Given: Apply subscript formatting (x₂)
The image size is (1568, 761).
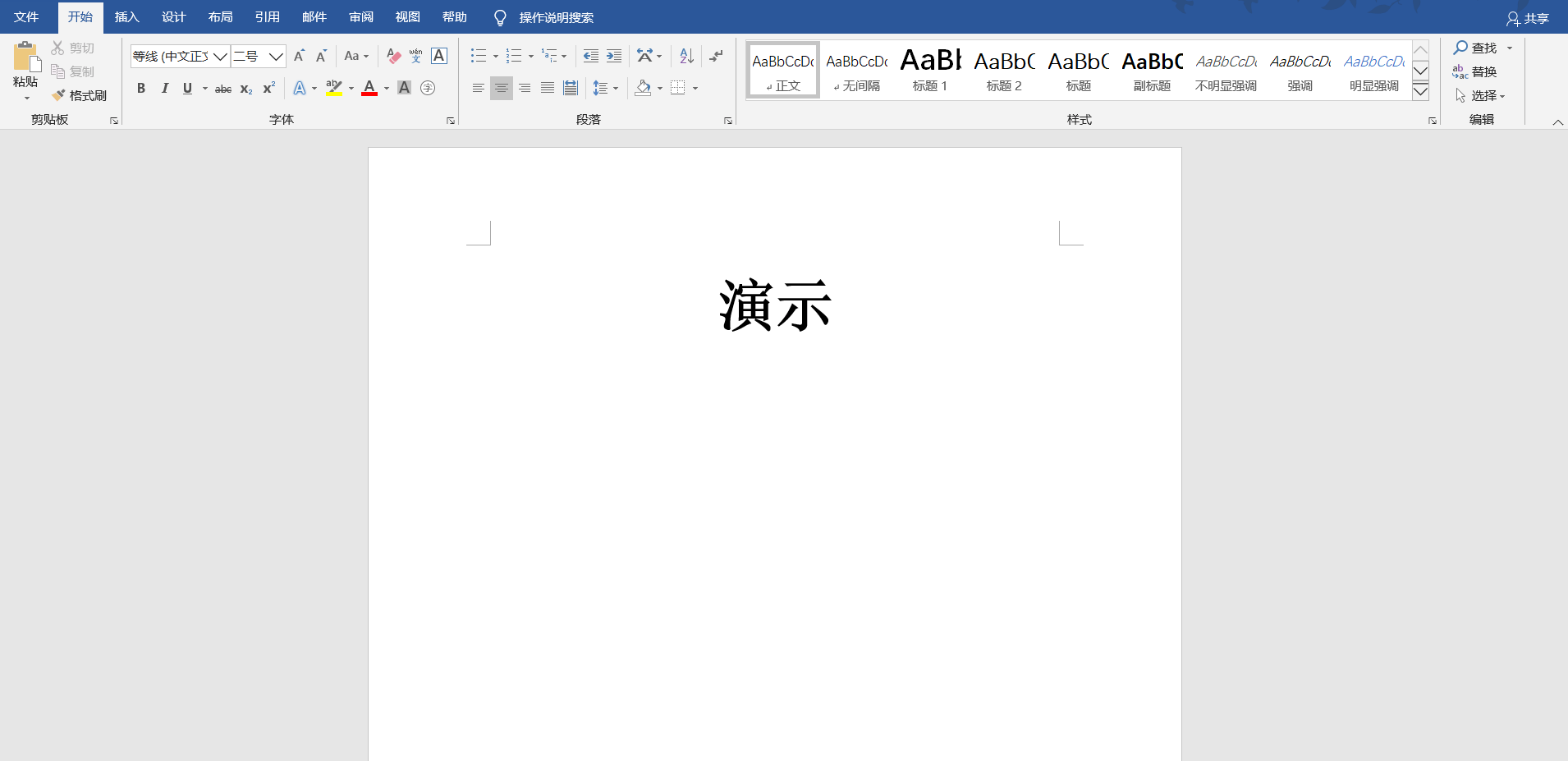Looking at the screenshot, I should tap(246, 88).
